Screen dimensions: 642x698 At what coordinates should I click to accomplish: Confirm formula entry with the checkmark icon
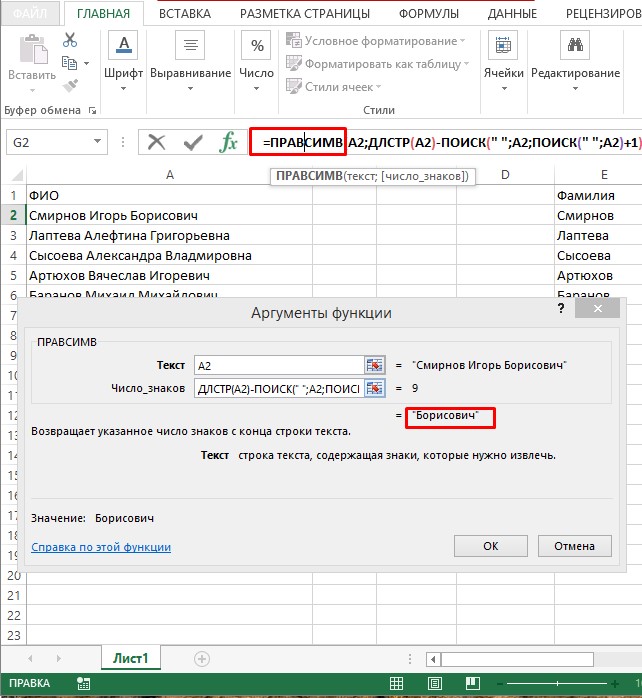click(x=193, y=142)
